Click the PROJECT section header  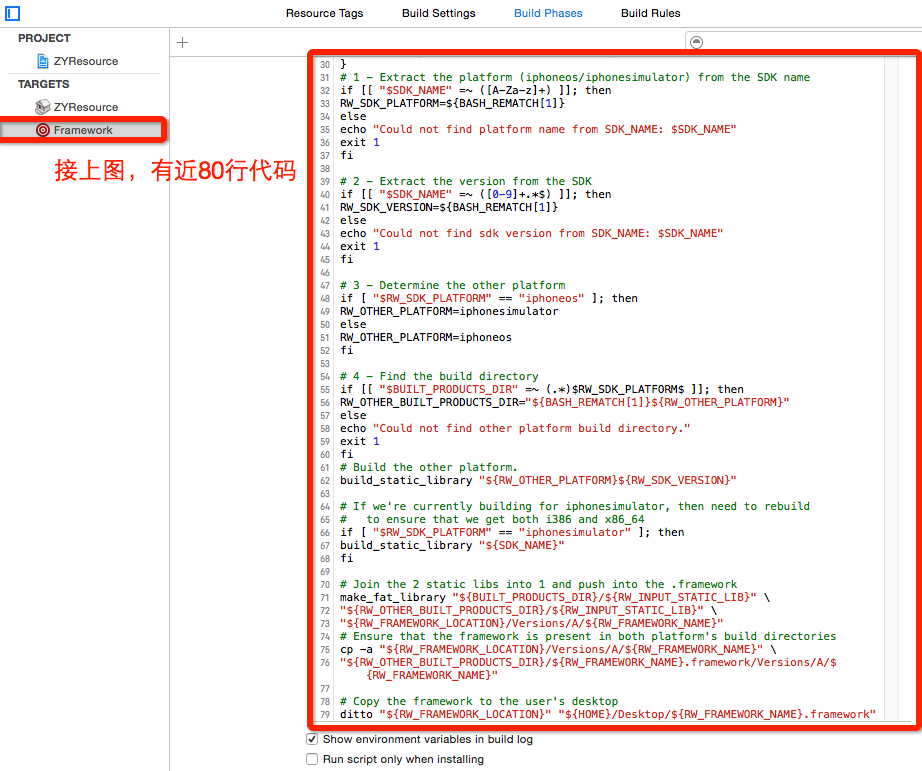pyautogui.click(x=44, y=38)
